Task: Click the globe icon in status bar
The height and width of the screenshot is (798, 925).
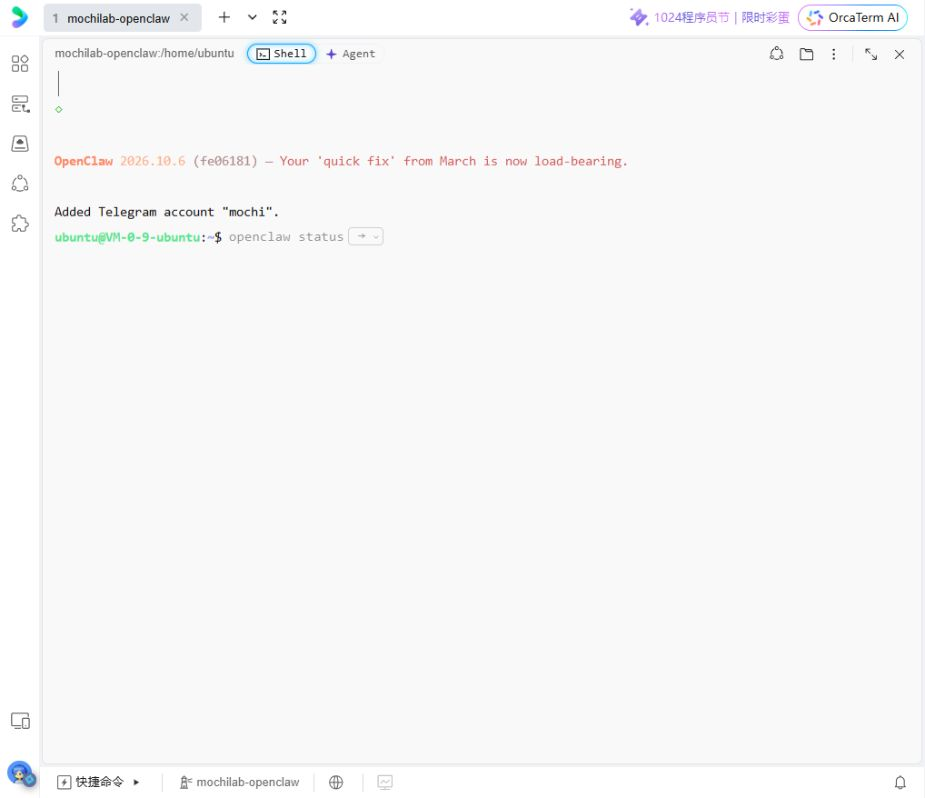Action: (x=336, y=782)
